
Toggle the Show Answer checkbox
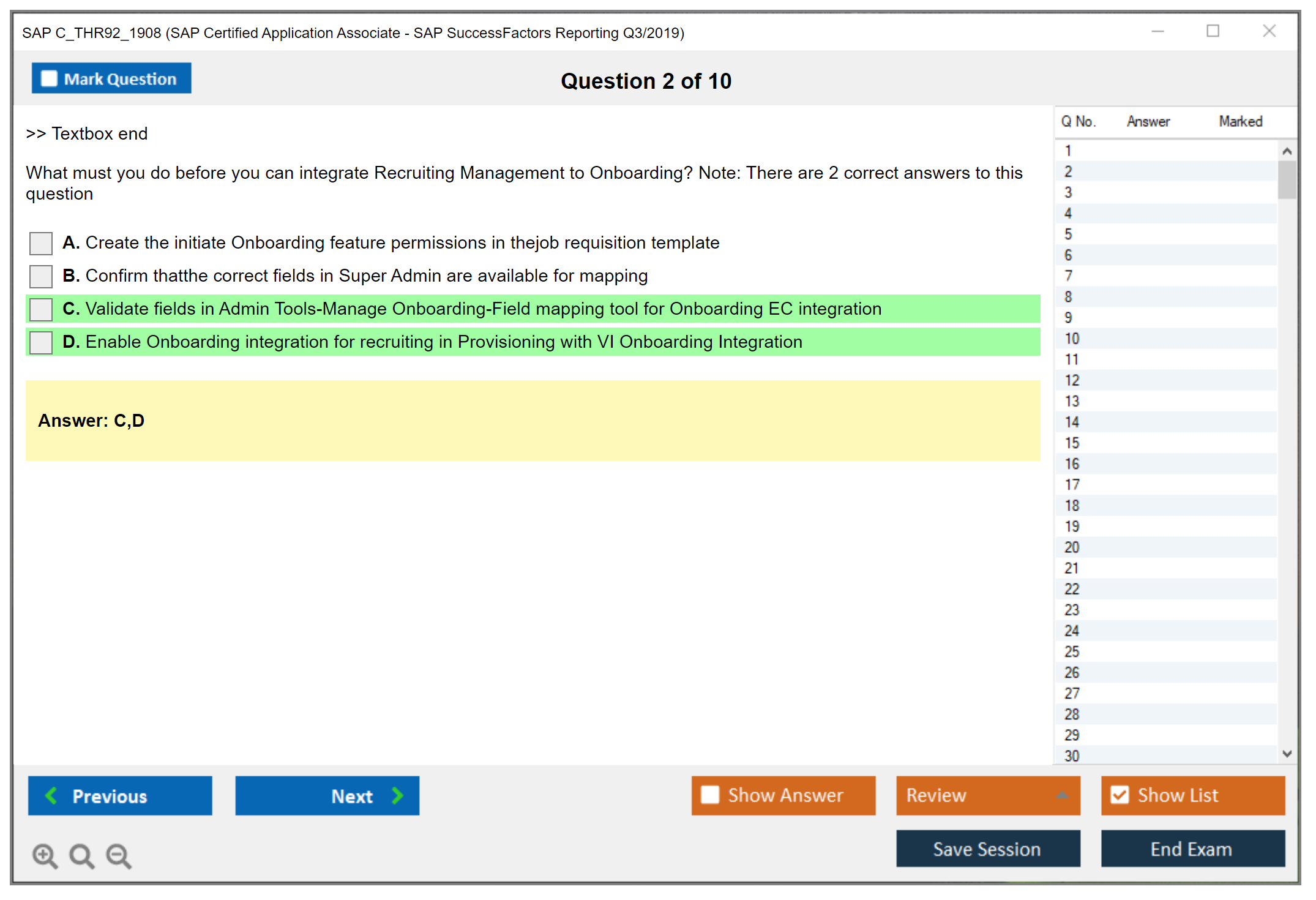pos(710,795)
